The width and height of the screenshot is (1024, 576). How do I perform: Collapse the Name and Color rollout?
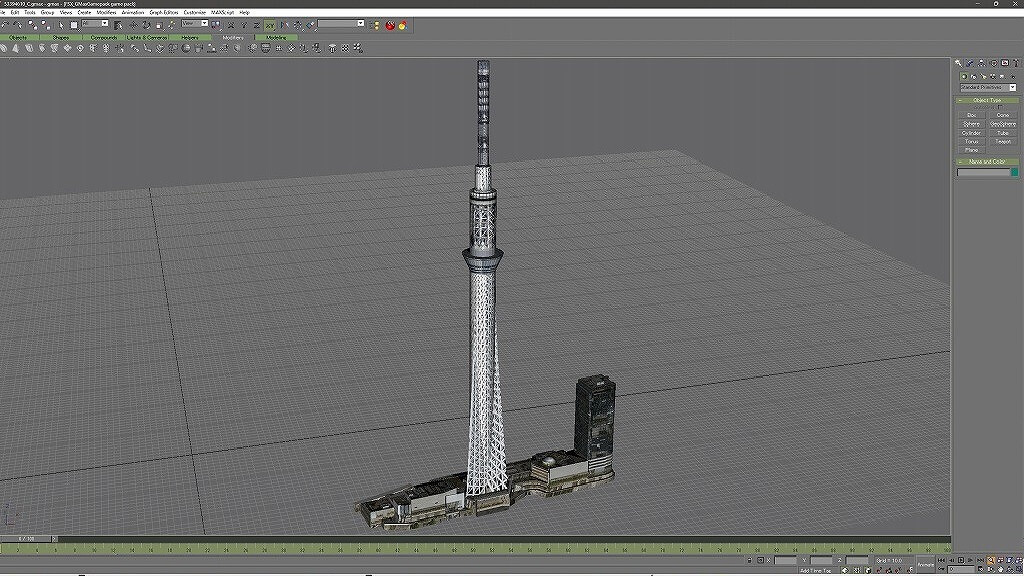pos(987,161)
